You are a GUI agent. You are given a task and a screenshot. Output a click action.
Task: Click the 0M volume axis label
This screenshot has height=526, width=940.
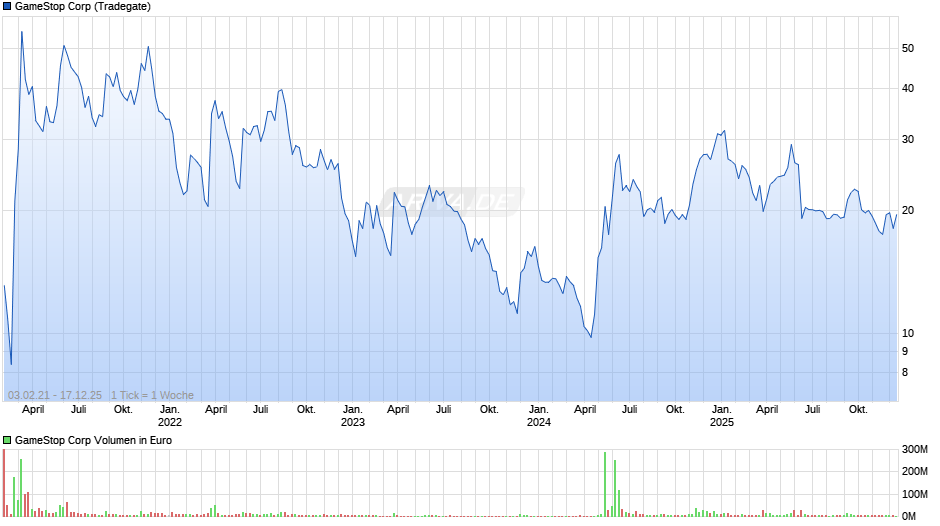909,516
